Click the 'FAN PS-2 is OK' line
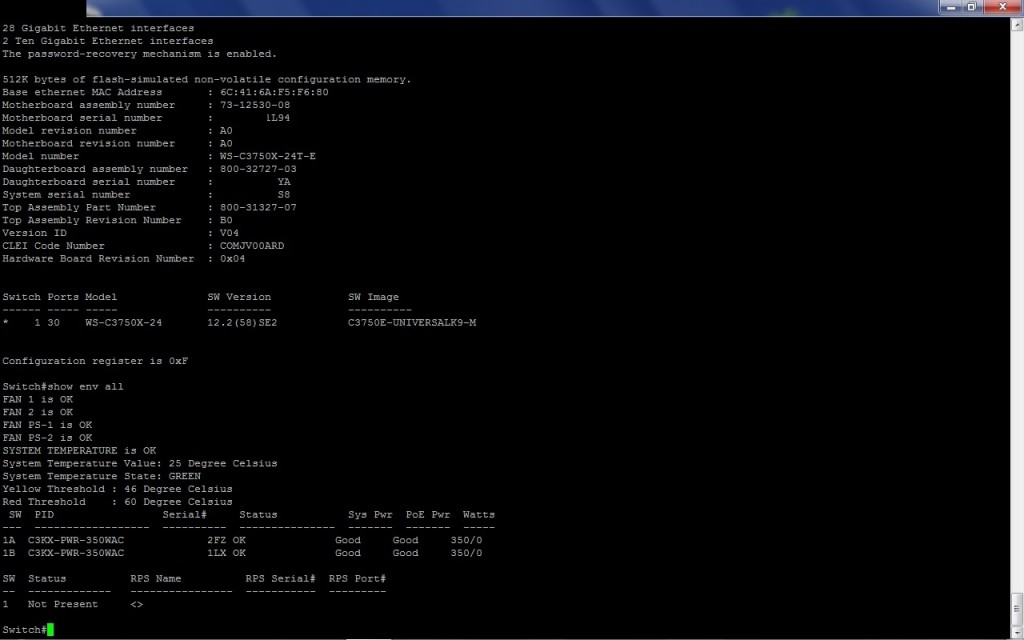Image resolution: width=1024 pixels, height=640 pixels. pos(47,438)
